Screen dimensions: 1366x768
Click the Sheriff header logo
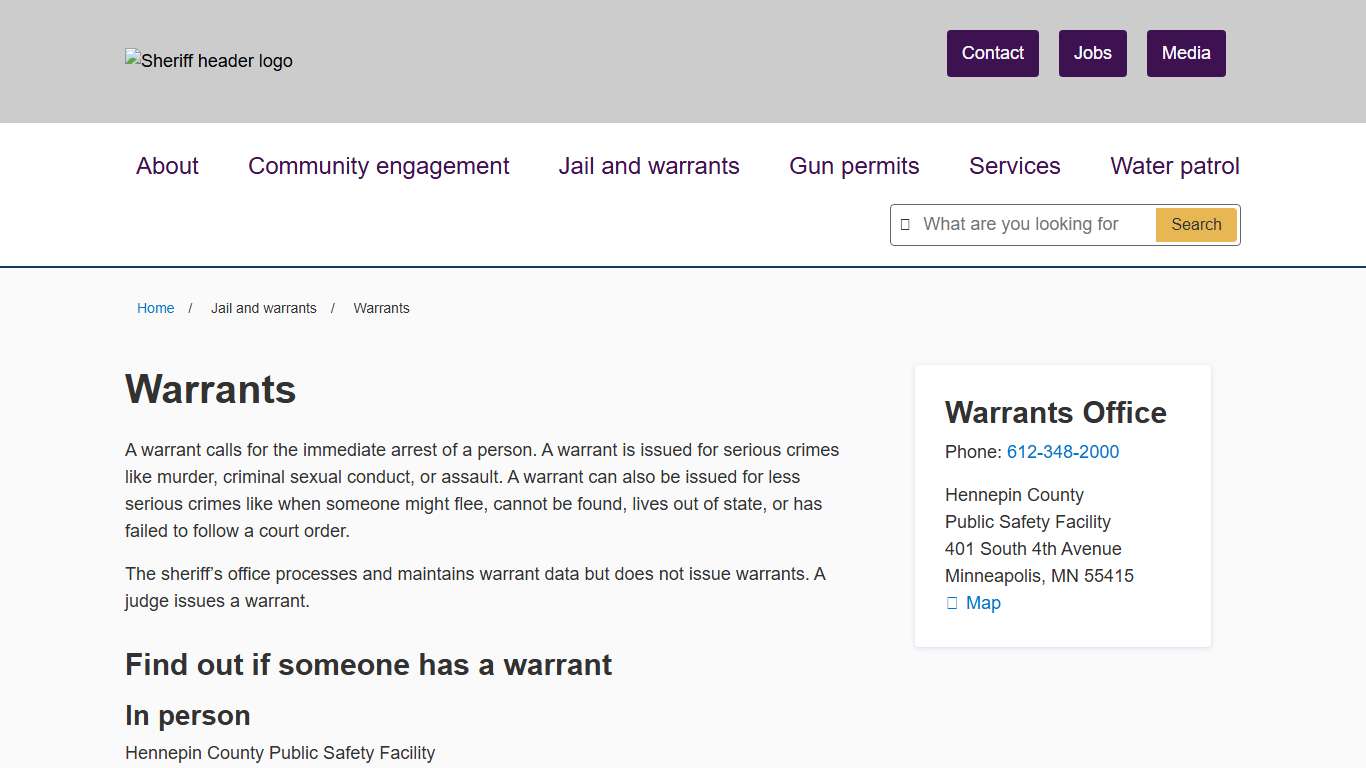tap(208, 60)
